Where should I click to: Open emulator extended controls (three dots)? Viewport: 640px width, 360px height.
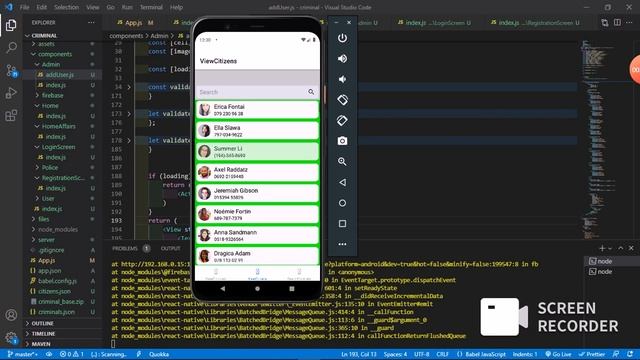tap(342, 244)
